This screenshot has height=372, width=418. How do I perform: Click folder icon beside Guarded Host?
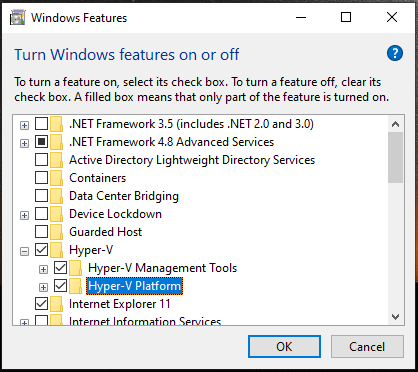57,232
